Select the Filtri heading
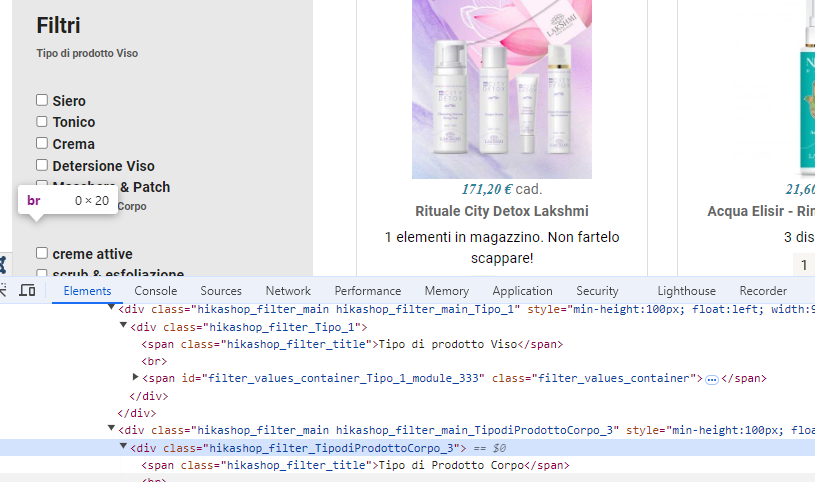The image size is (815, 482). click(x=58, y=25)
